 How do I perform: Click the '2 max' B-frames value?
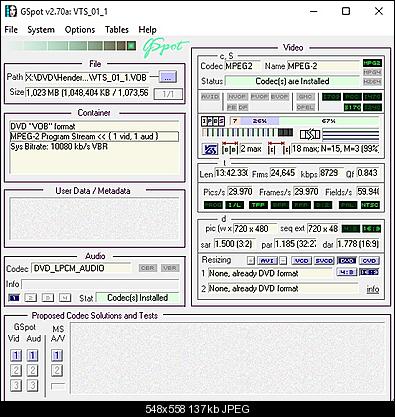tap(251, 149)
